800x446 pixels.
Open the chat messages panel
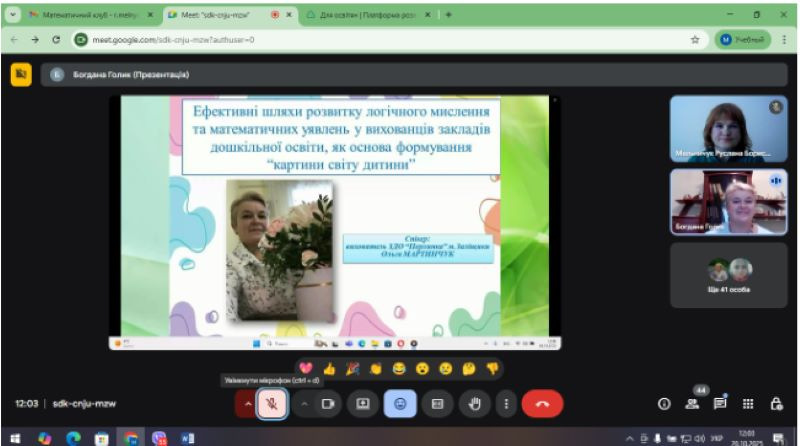719,404
